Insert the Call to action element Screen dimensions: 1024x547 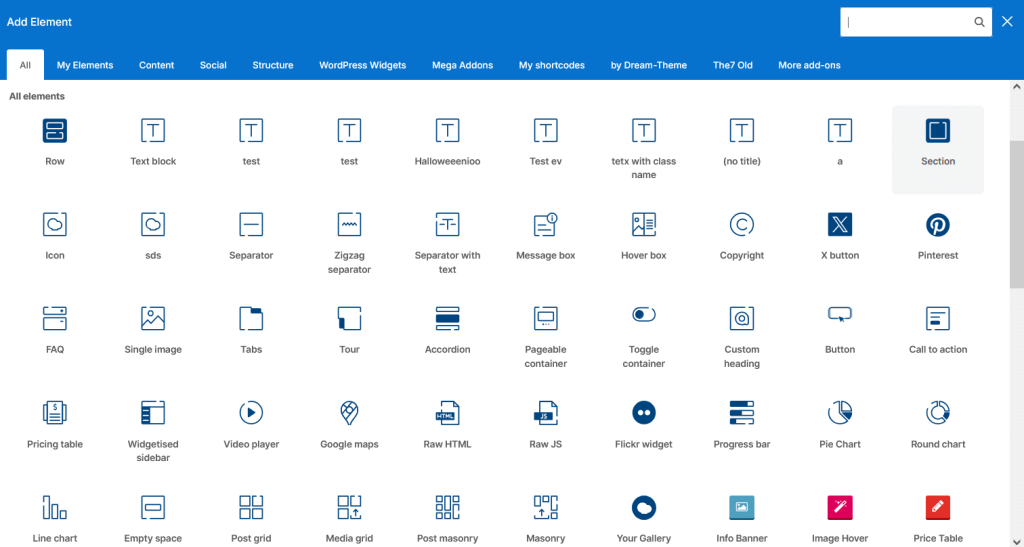(x=938, y=330)
